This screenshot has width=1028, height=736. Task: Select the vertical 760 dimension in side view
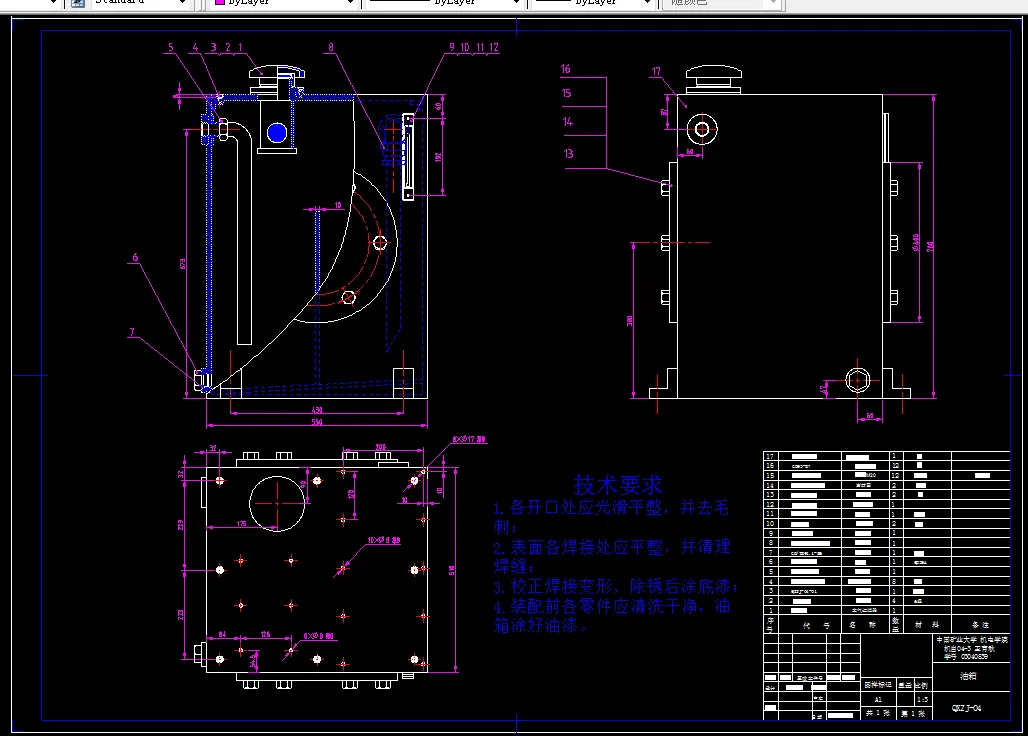point(930,246)
